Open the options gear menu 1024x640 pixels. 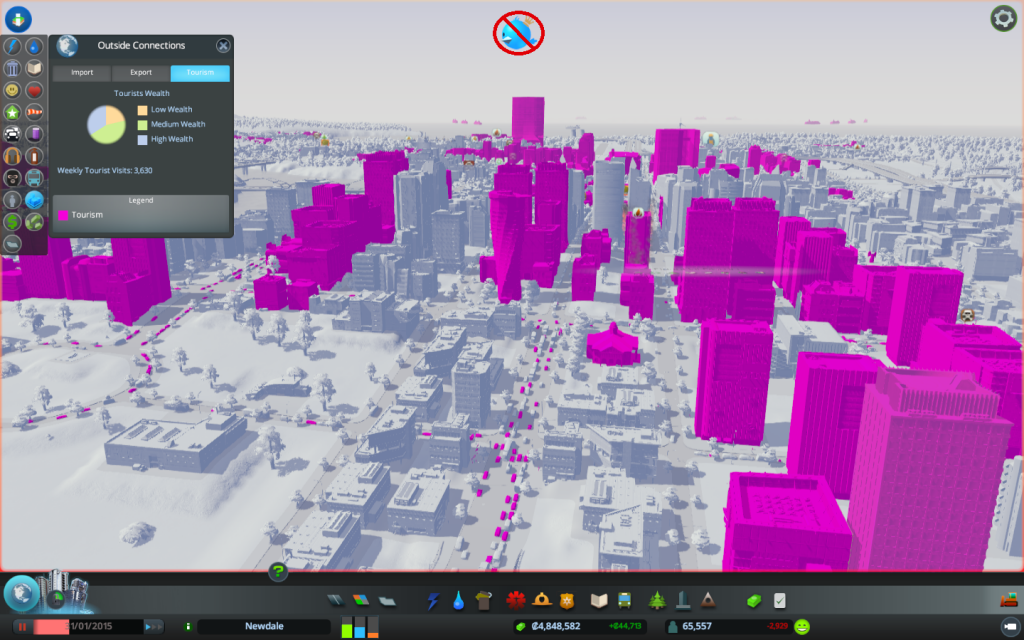[1003, 18]
